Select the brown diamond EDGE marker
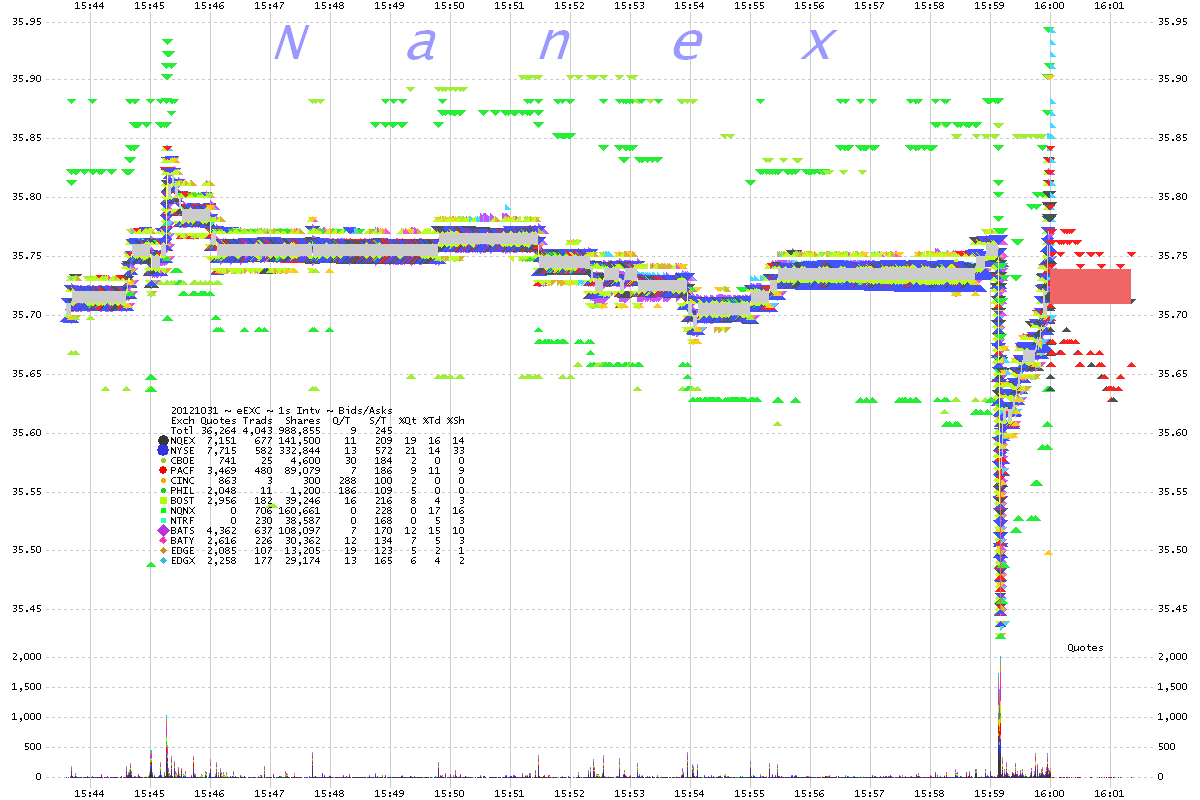The height and width of the screenshot is (800, 1200). (163, 550)
